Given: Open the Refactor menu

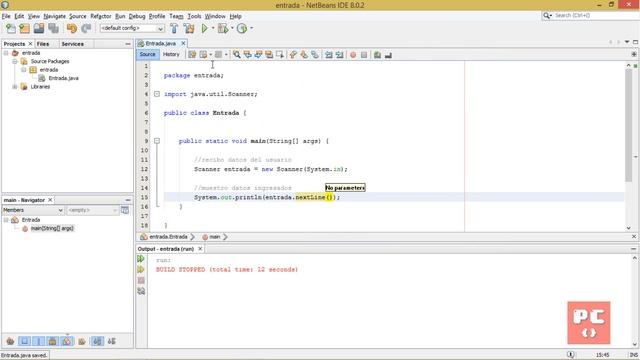Looking at the screenshot, I should coord(101,16).
